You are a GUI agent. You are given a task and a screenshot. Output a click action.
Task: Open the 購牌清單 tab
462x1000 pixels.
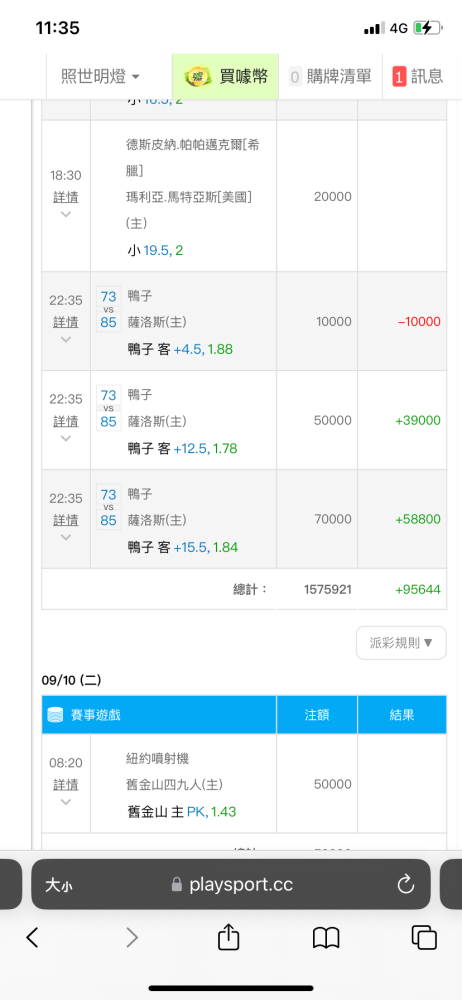pyautogui.click(x=330, y=77)
